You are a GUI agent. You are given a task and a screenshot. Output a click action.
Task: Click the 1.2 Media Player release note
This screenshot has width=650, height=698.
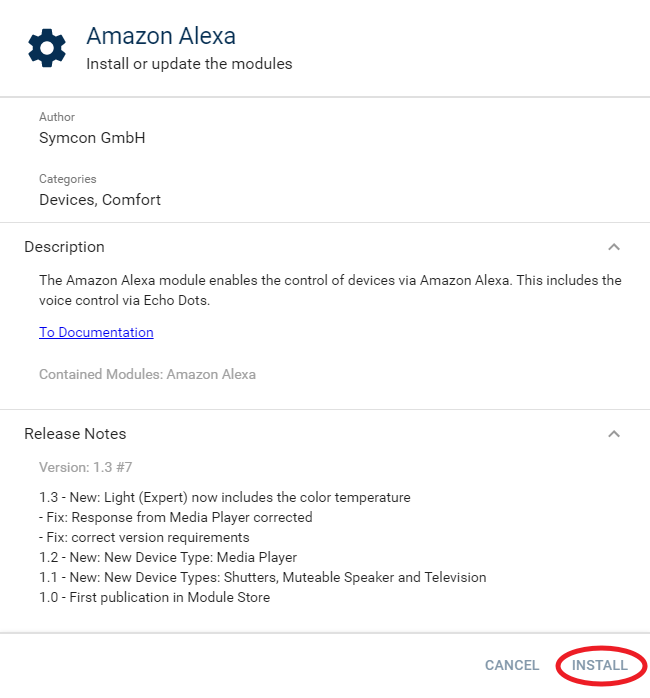(168, 557)
